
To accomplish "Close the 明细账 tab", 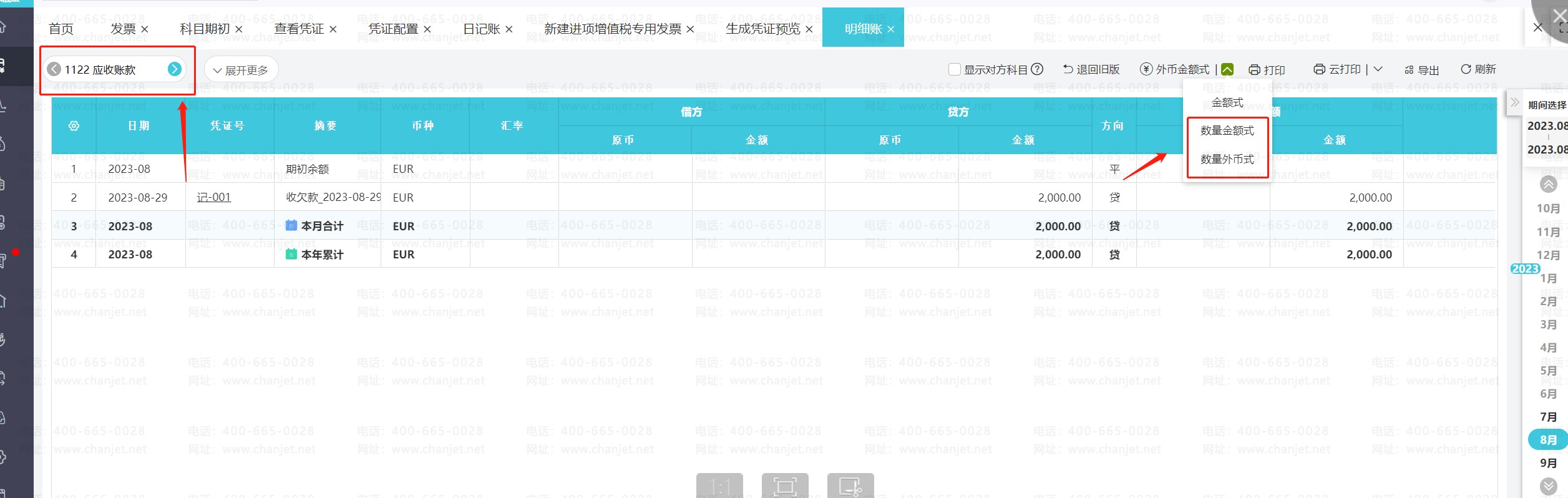I will point(891,29).
